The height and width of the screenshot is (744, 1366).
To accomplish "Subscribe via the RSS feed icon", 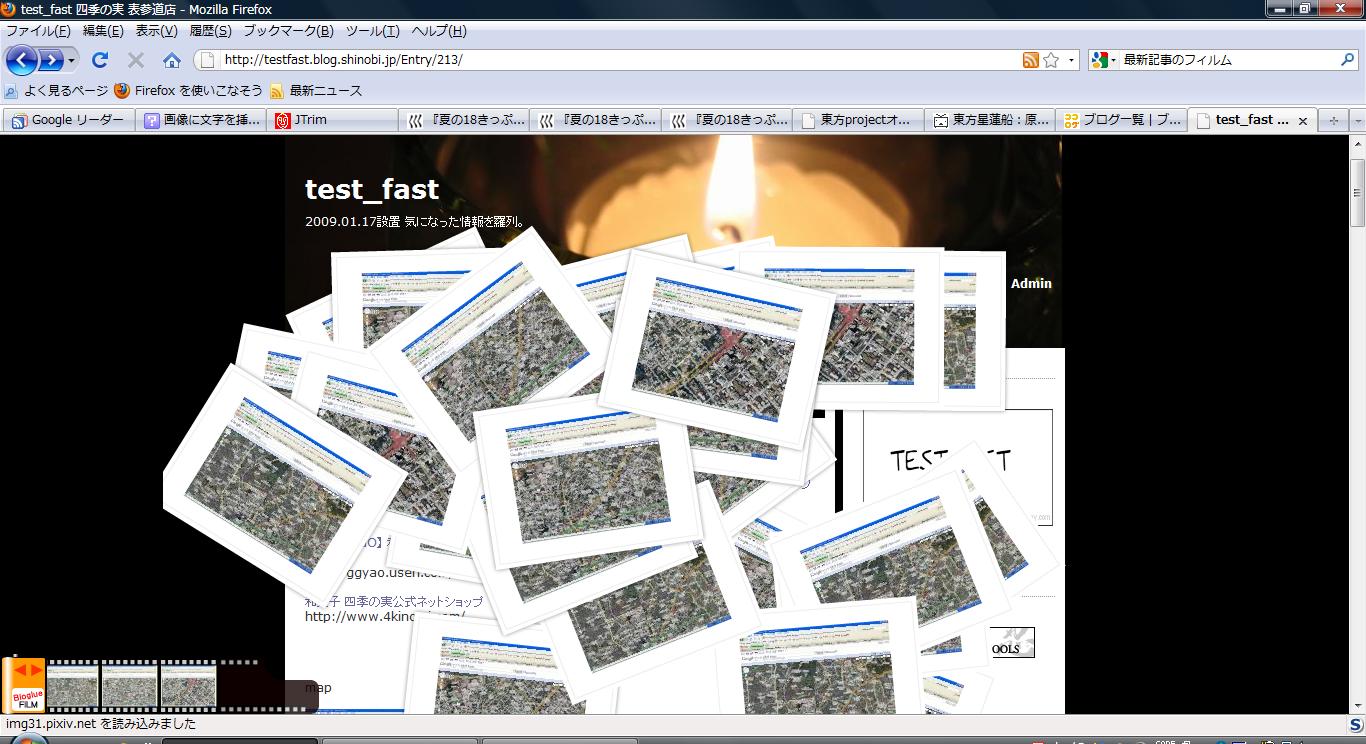I will pyautogui.click(x=1031, y=60).
